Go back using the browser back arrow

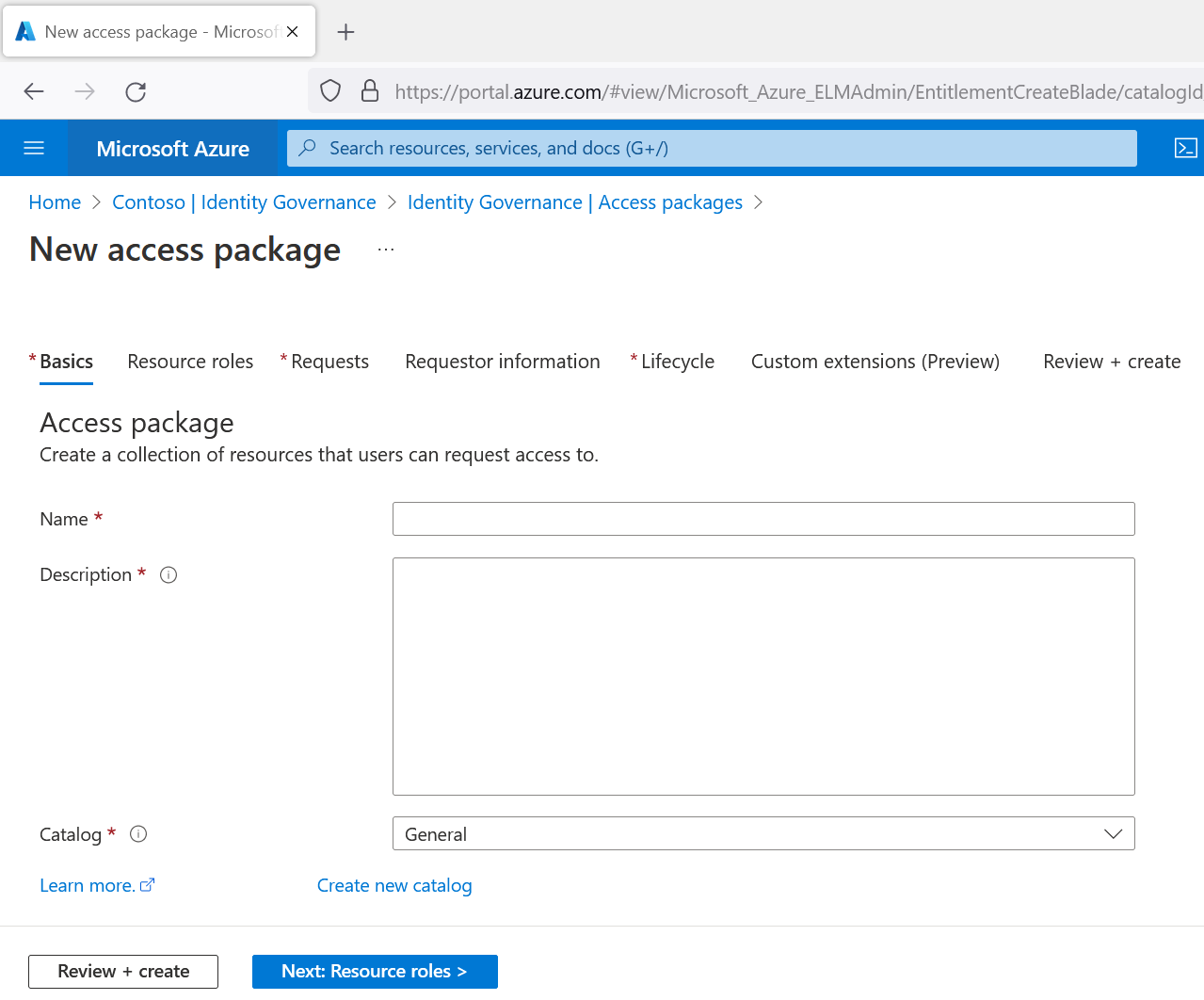(x=34, y=91)
